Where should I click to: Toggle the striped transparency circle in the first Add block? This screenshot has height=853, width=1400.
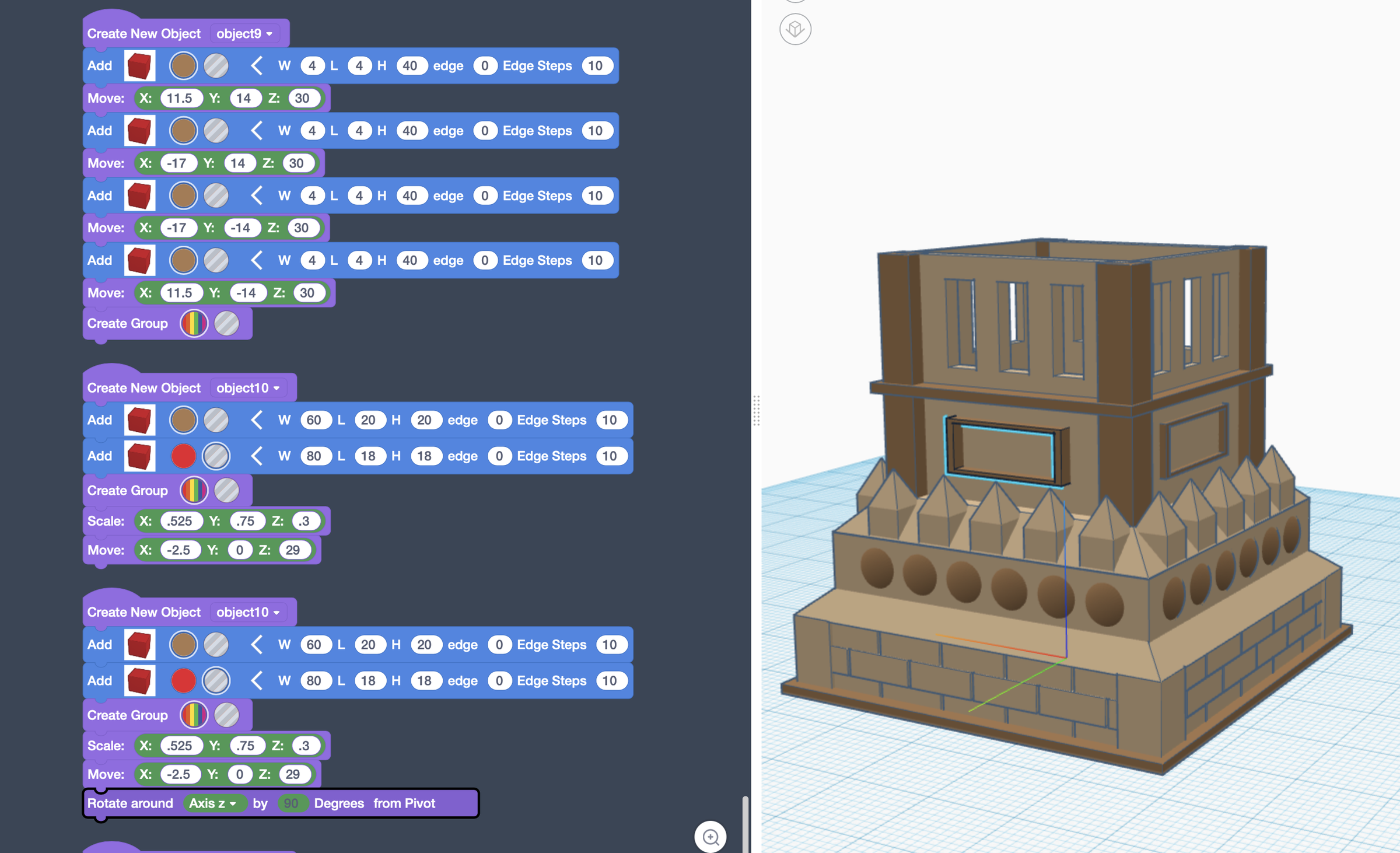(216, 65)
